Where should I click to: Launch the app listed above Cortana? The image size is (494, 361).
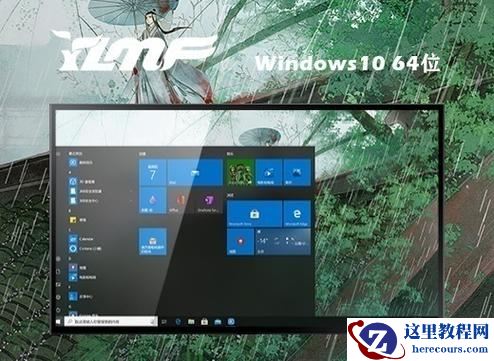tap(82, 239)
